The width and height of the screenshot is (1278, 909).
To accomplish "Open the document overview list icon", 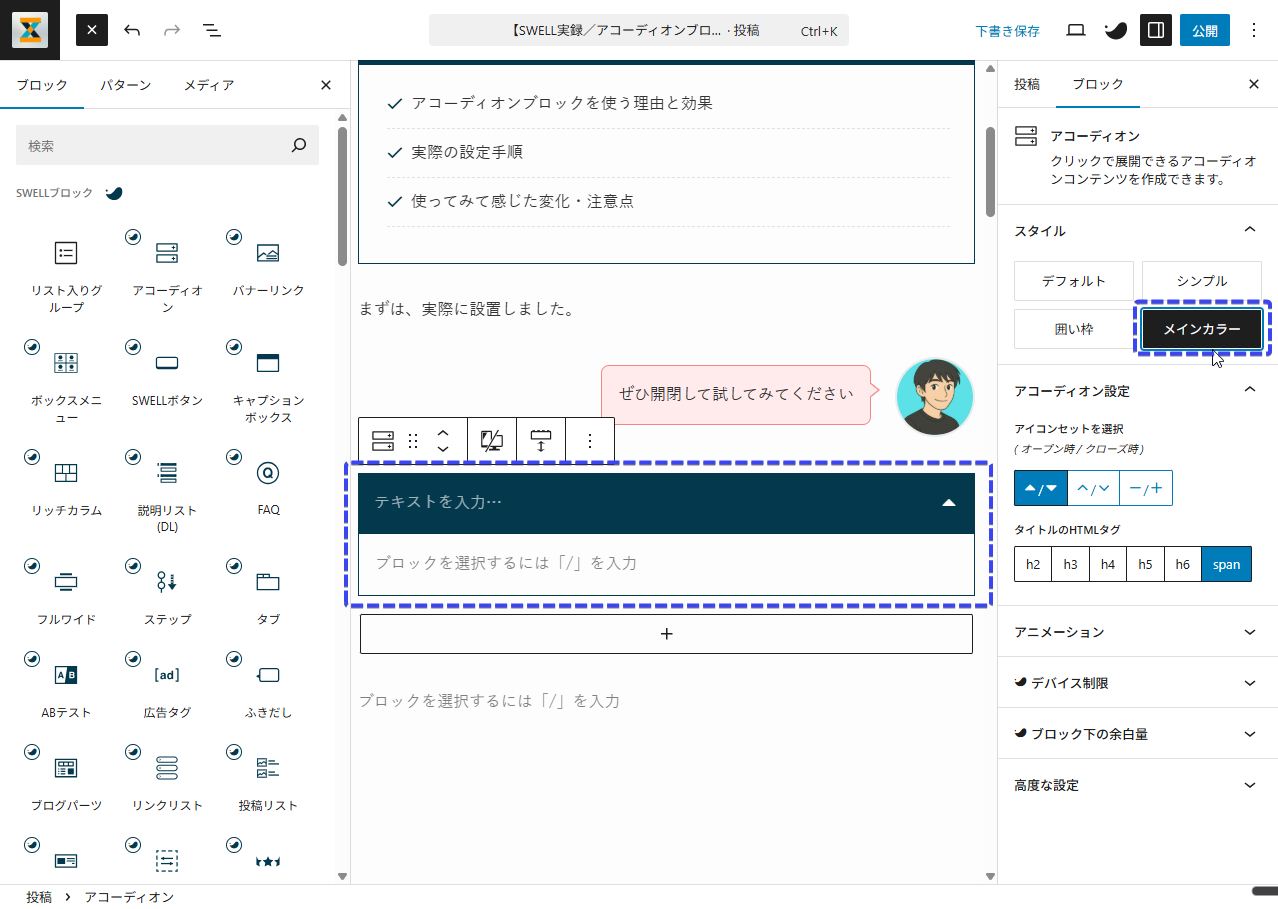I will [x=212, y=30].
